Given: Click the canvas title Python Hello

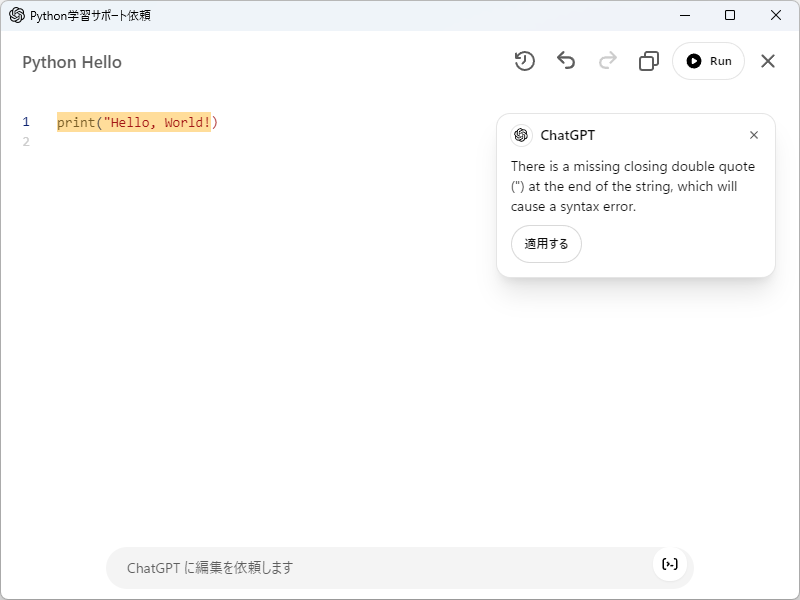Looking at the screenshot, I should pos(71,61).
